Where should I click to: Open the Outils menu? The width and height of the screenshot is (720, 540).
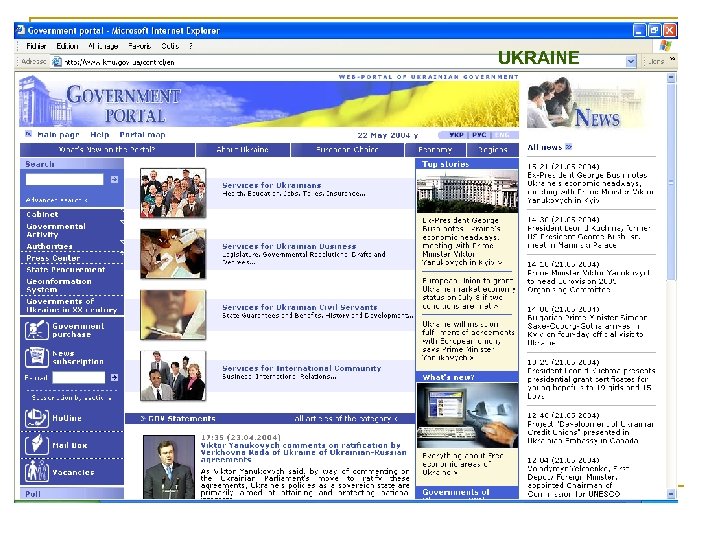click(x=170, y=46)
